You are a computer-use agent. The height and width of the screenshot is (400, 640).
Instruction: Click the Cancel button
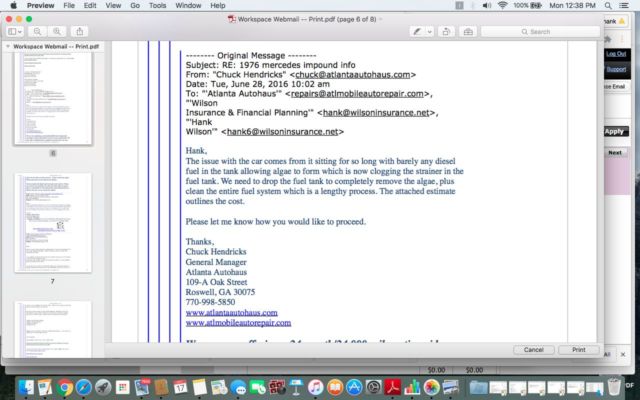pyautogui.click(x=533, y=350)
